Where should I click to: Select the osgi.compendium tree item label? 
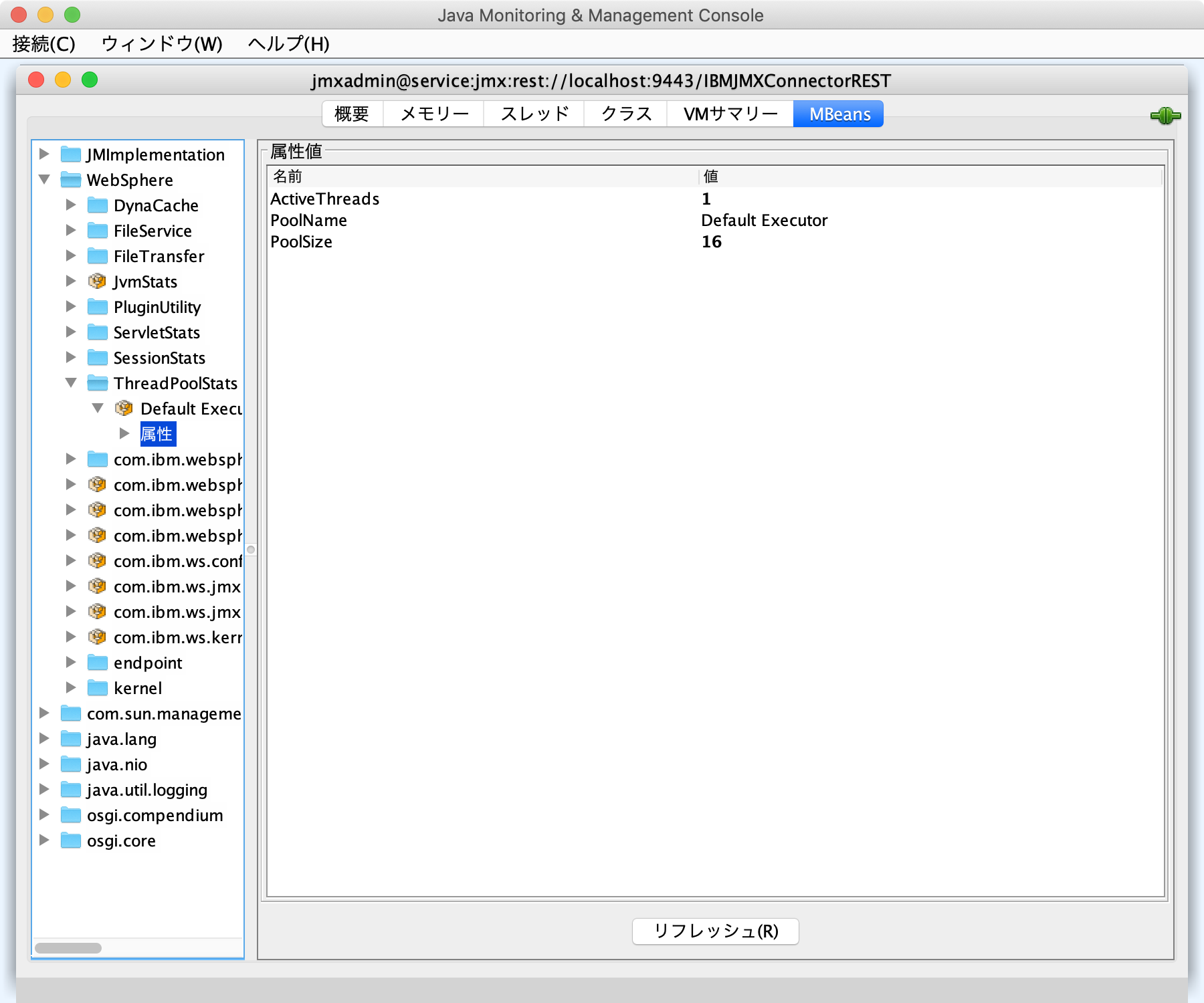[x=155, y=816]
